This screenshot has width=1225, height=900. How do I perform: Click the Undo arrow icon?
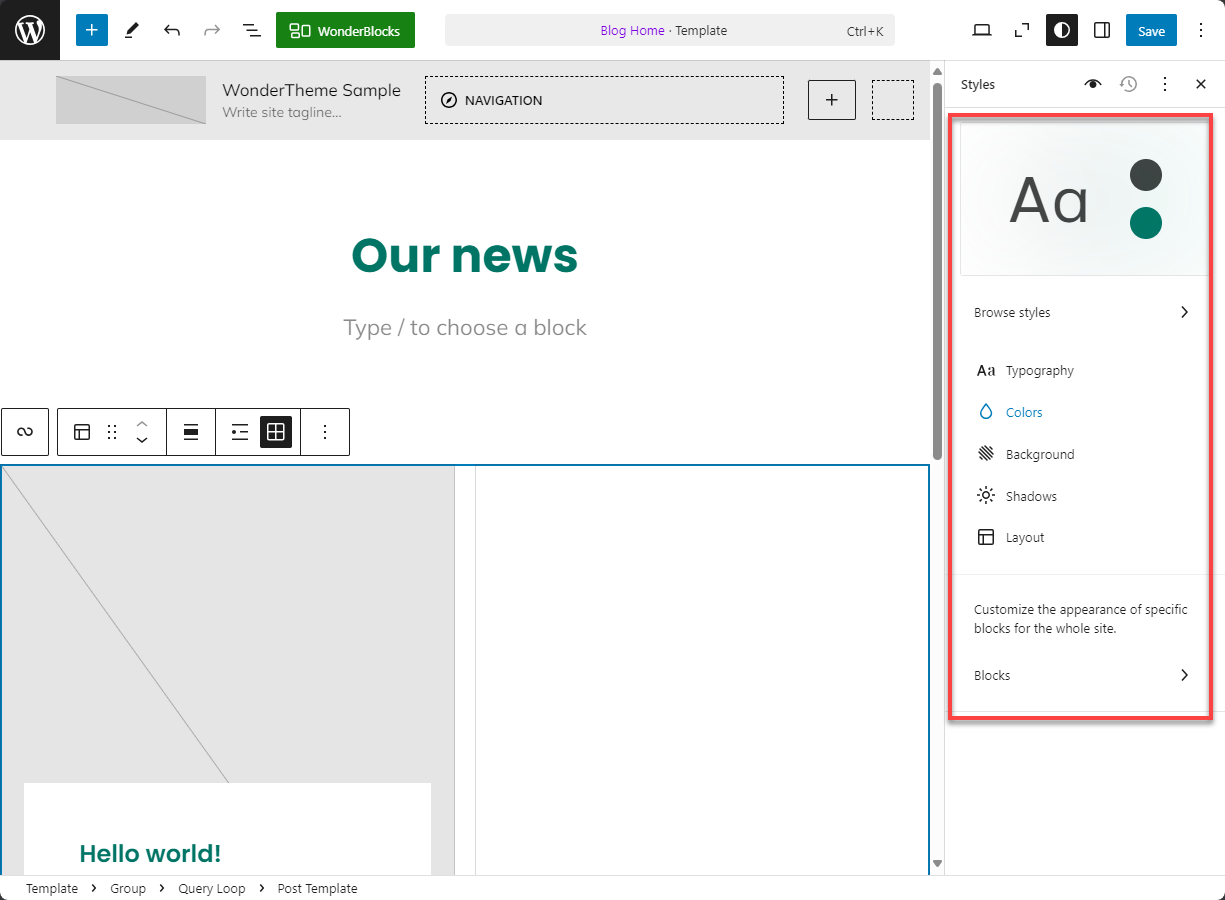171,30
